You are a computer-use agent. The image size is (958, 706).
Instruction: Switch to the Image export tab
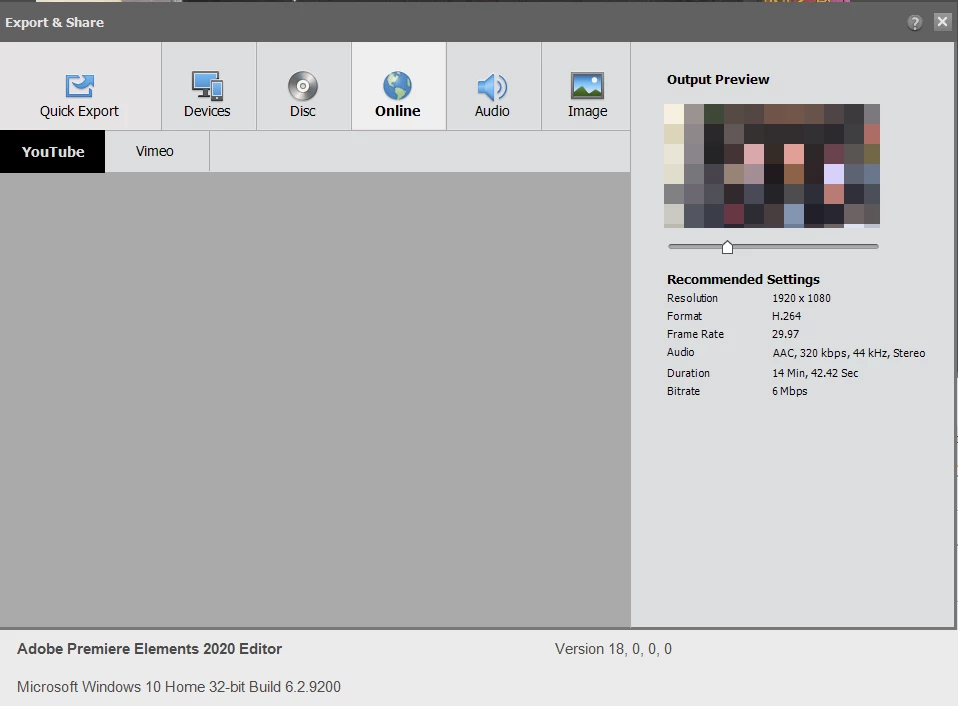tap(586, 86)
